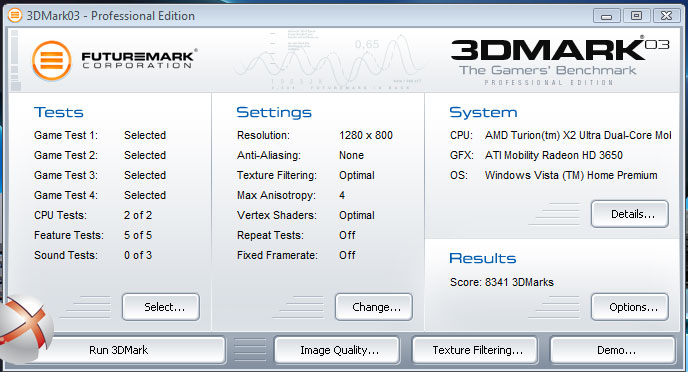Screen dimensions: 688x372
Task: Click the '1280 x 800' resolution value
Action: tap(366, 135)
